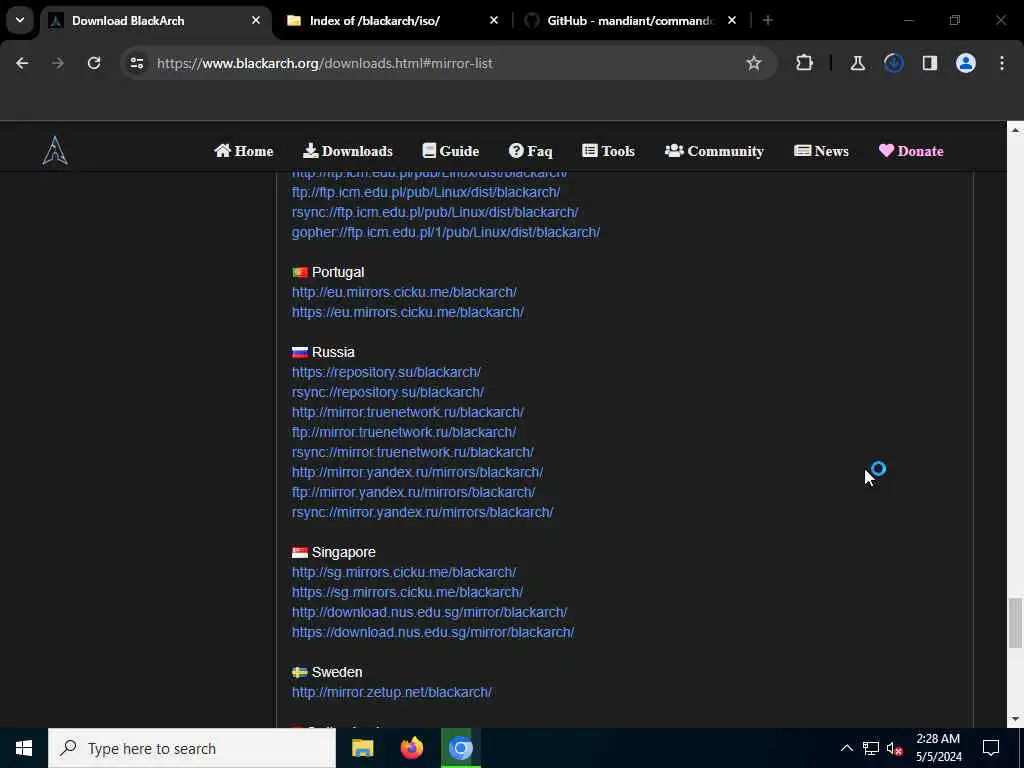Open ftp://ftp.icm.edu.pl mirror link
This screenshot has width=1024, height=768.
point(426,192)
